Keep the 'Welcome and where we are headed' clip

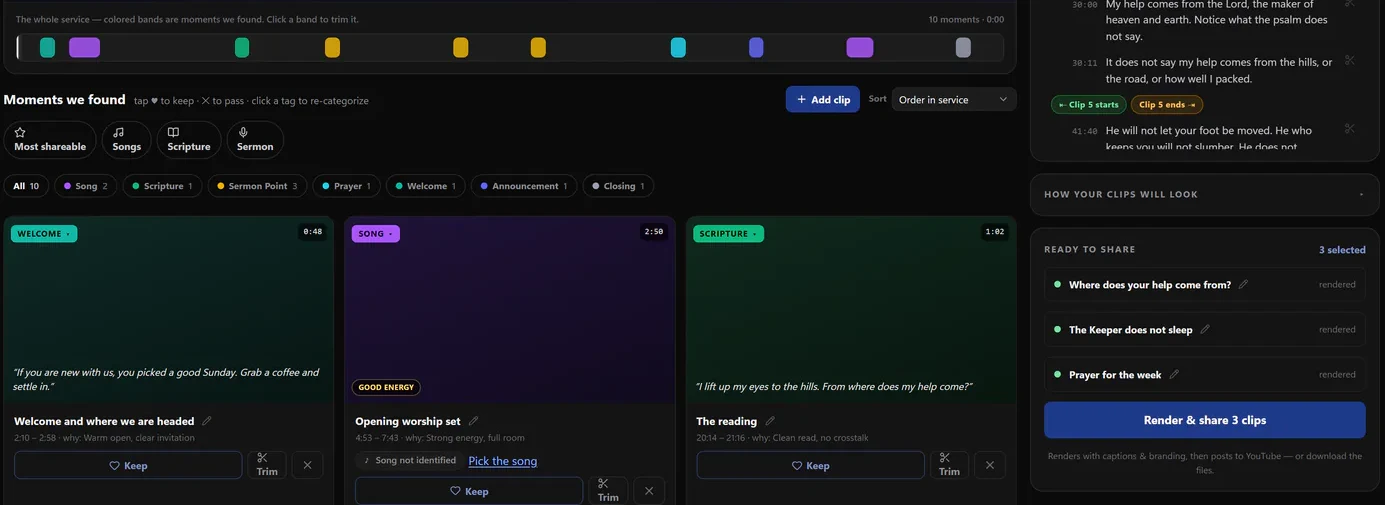[128, 465]
